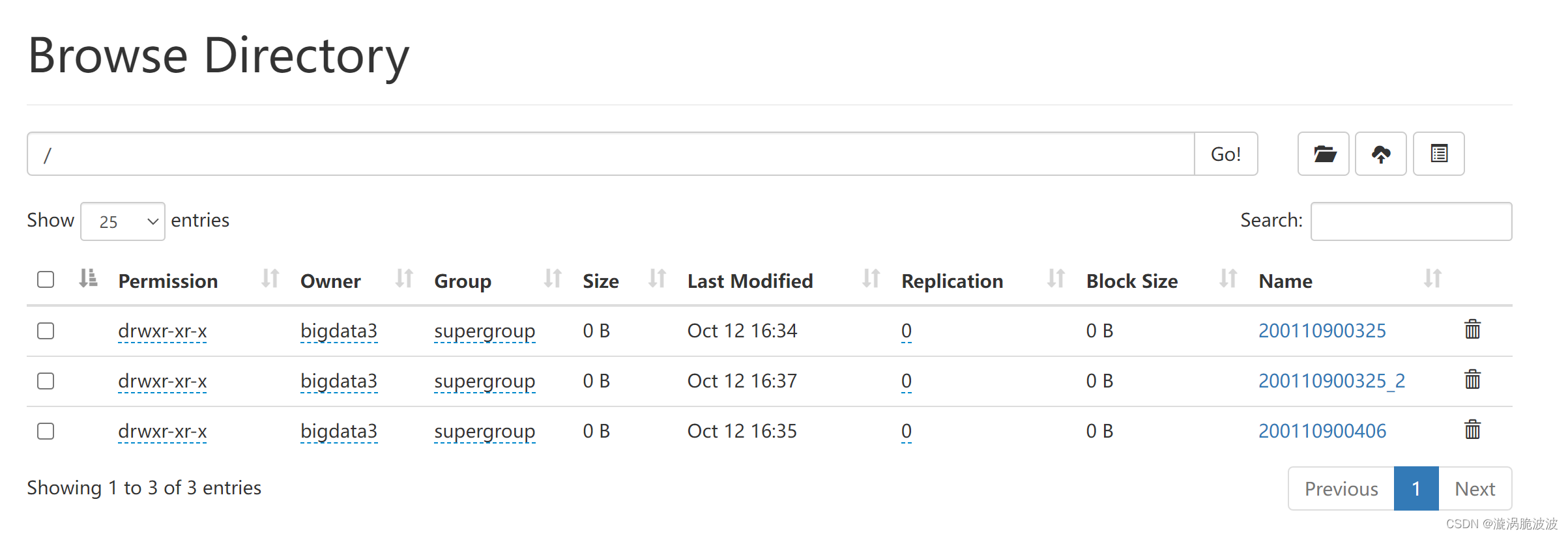The height and width of the screenshot is (536, 1568).
Task: Click the Next pagination button
Action: (1475, 488)
